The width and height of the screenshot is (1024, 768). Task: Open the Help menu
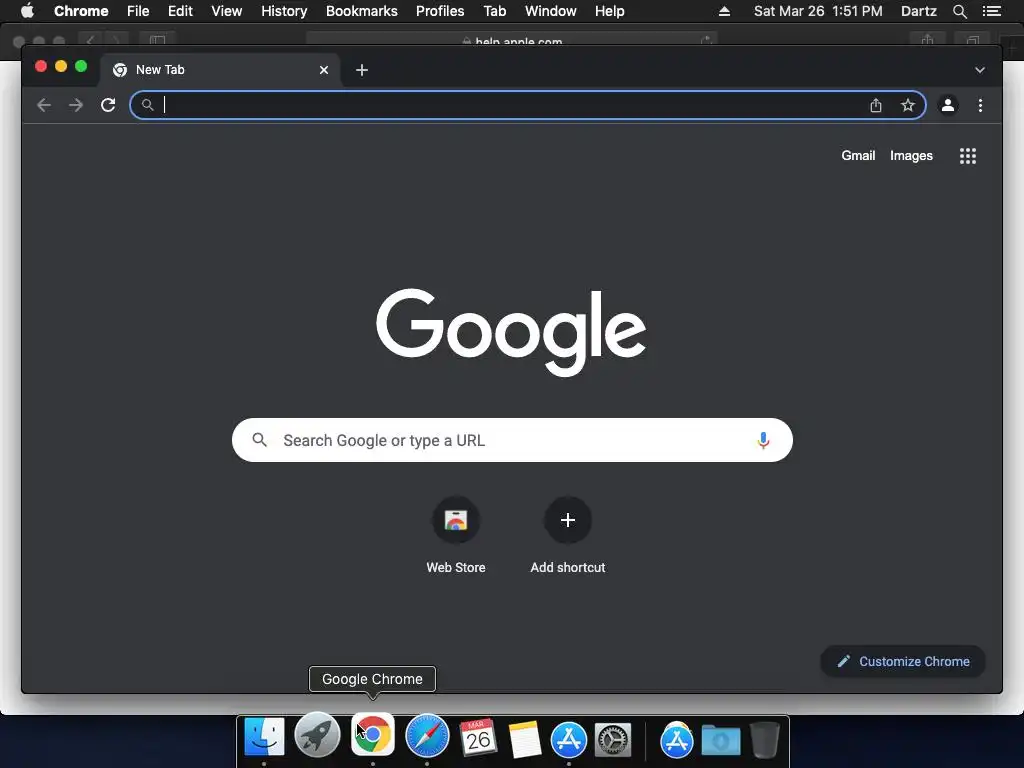tap(609, 11)
